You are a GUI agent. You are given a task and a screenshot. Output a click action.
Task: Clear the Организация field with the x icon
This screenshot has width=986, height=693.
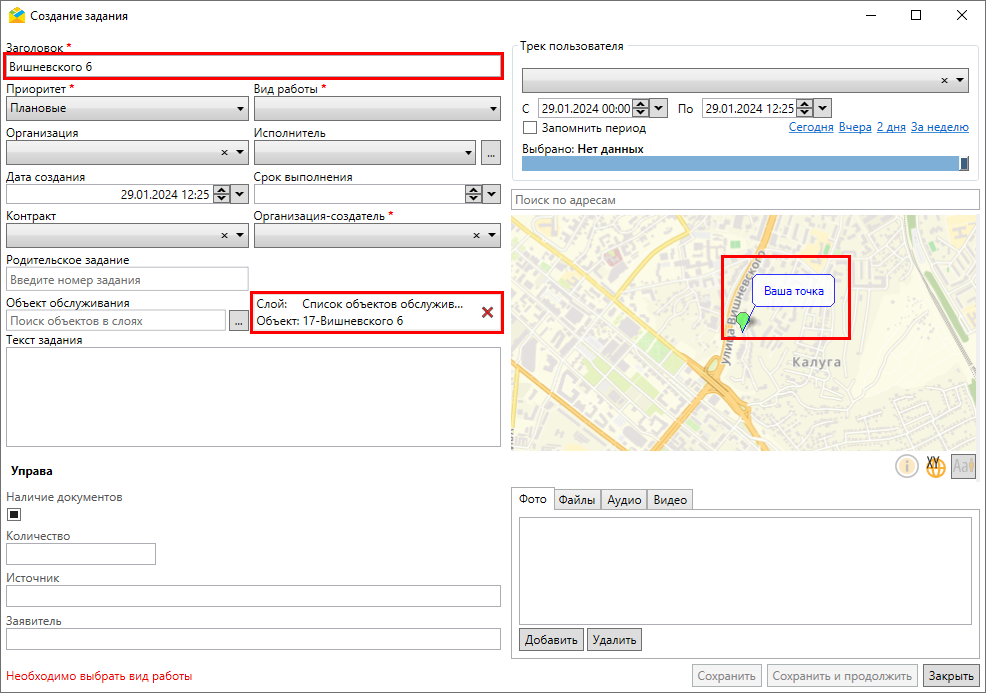tap(225, 153)
